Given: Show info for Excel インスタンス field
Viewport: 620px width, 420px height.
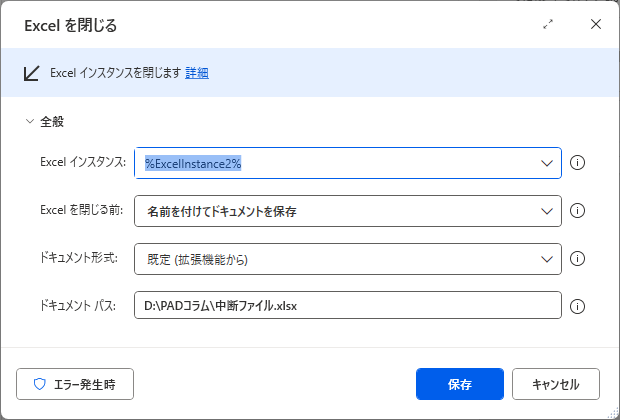Looking at the screenshot, I should pyautogui.click(x=577, y=163).
